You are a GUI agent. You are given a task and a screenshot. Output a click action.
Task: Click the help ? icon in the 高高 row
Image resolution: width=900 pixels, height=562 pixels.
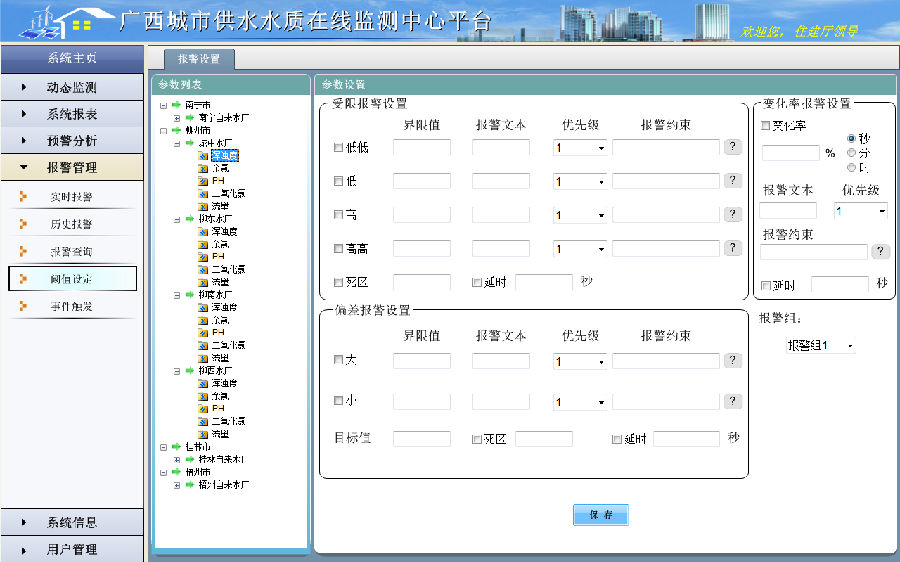[x=732, y=248]
